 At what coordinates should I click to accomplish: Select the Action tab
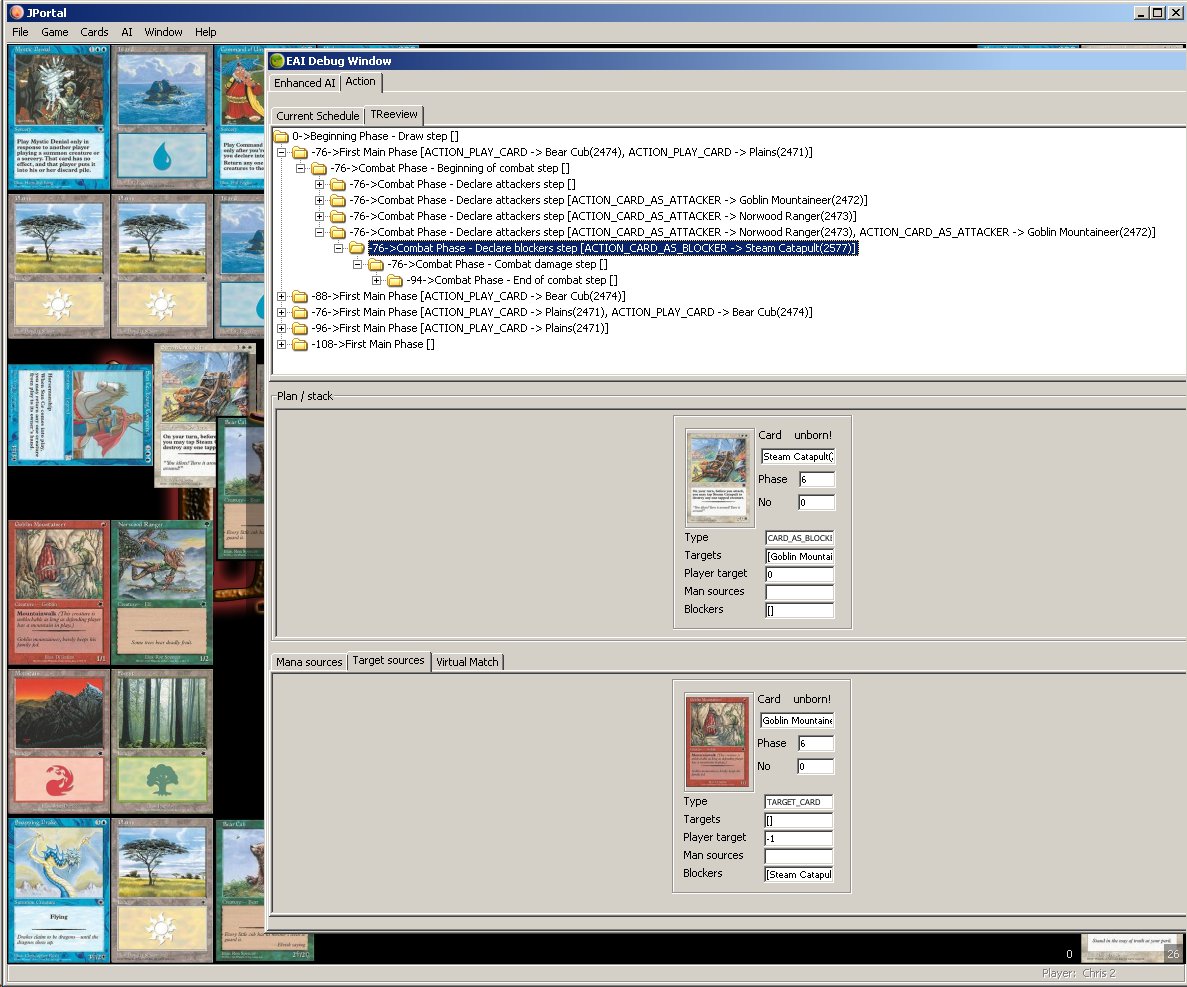(x=360, y=82)
